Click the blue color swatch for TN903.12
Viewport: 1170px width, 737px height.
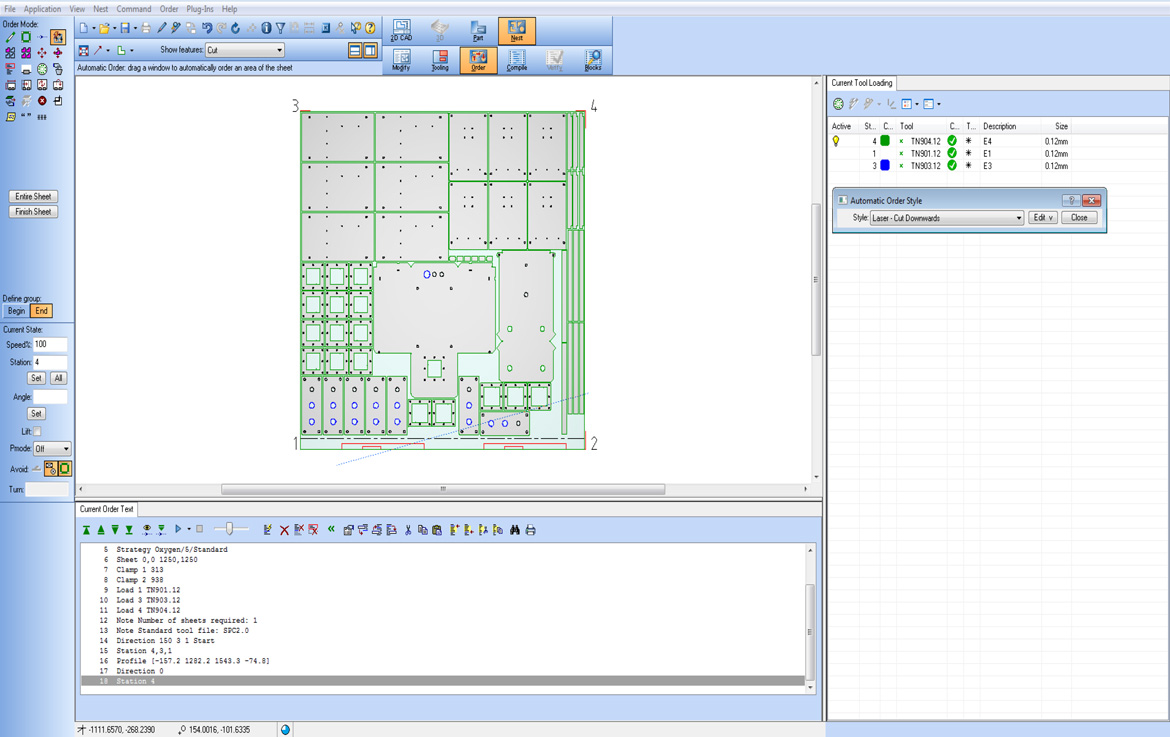coord(885,166)
